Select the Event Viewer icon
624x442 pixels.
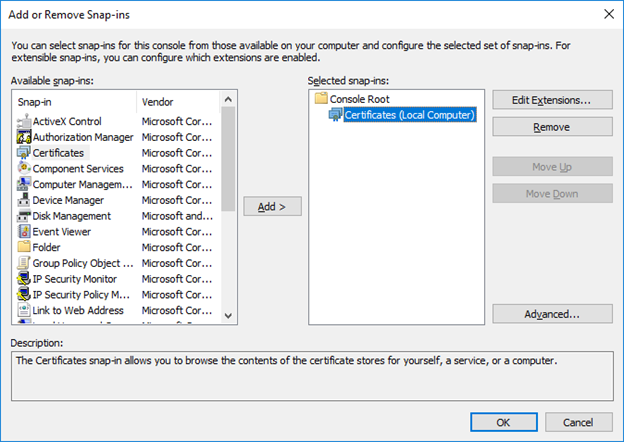[24, 232]
